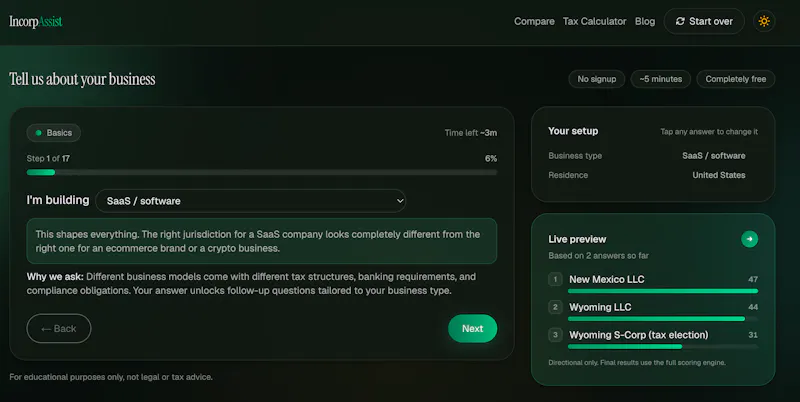Click the IncorpAssist logo
The image size is (800, 402).
click(36, 21)
